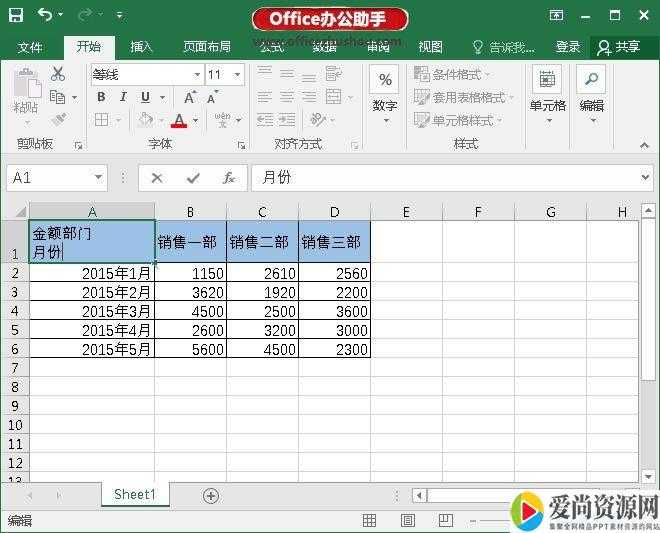Cancel the cell edit with X icon
This screenshot has height=533, width=660.
(156, 178)
